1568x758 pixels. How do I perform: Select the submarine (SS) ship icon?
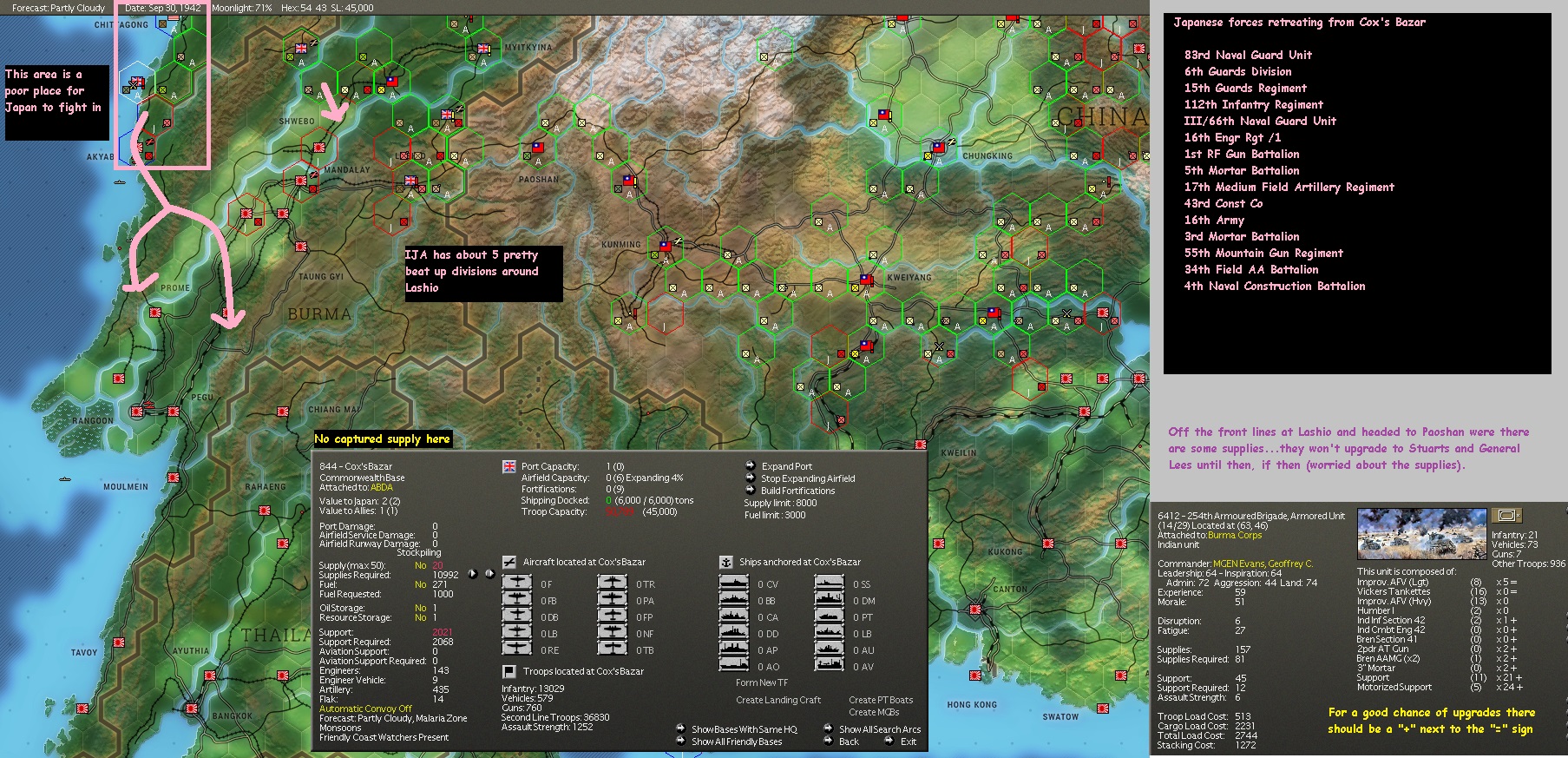[830, 583]
